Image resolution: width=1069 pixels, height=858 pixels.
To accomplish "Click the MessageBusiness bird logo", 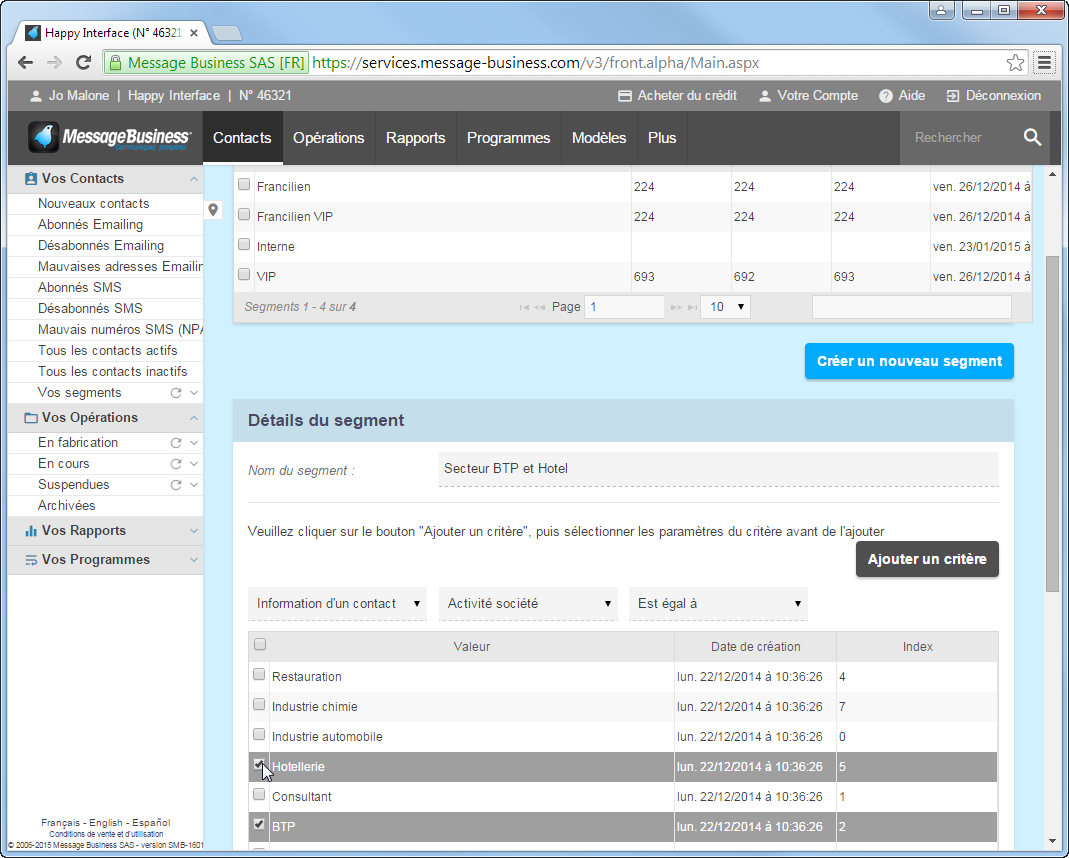I will pyautogui.click(x=43, y=138).
